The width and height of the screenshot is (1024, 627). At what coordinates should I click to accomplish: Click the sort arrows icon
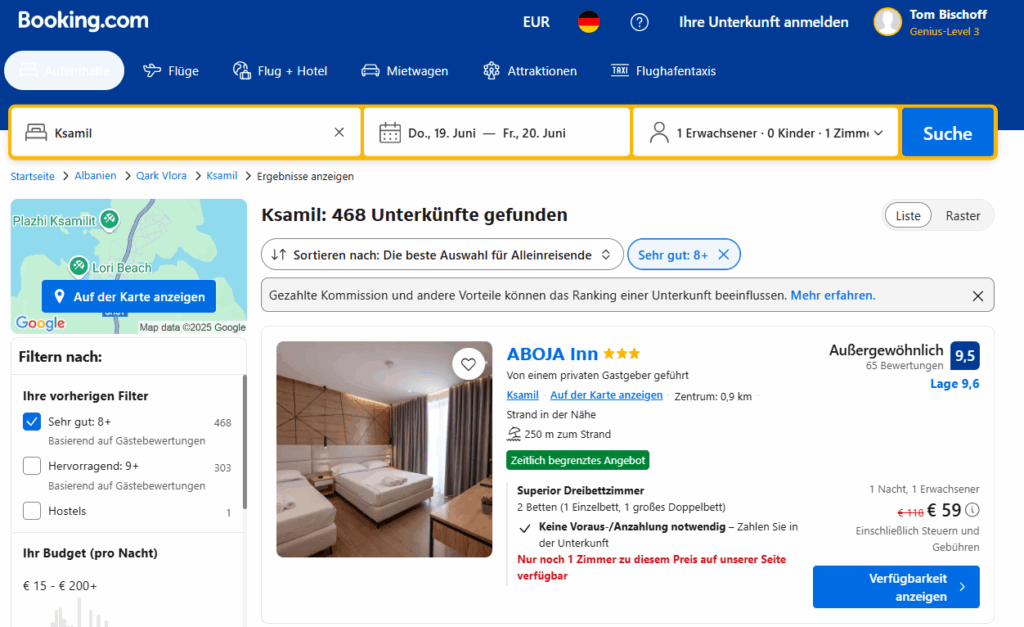point(279,255)
